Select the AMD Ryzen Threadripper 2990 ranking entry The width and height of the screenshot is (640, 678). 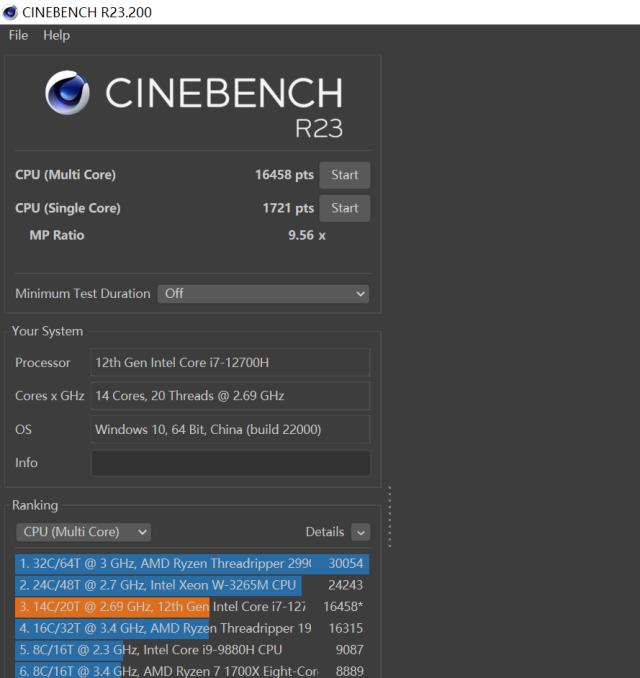click(x=192, y=564)
